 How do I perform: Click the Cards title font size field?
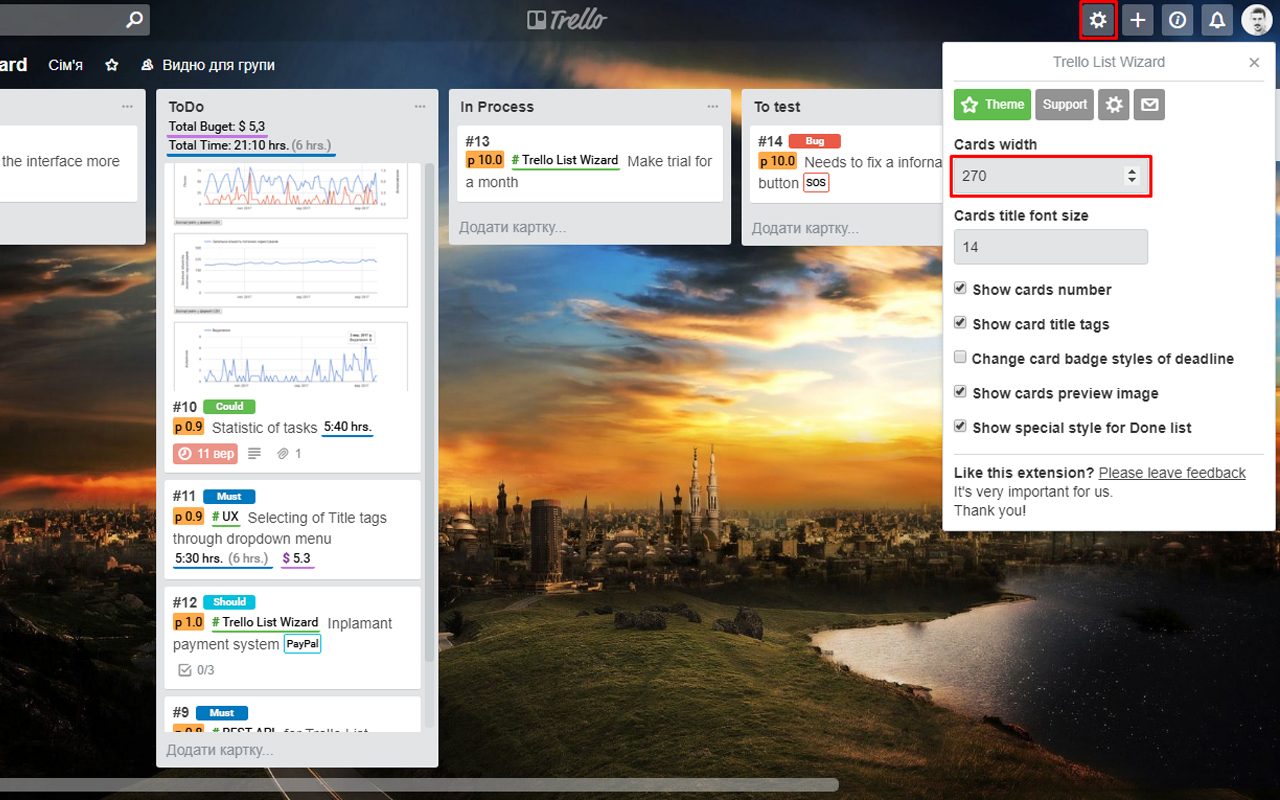click(x=1050, y=247)
